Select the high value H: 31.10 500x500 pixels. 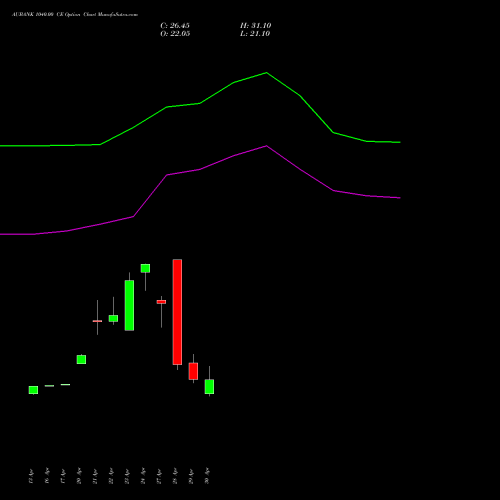(x=256, y=26)
